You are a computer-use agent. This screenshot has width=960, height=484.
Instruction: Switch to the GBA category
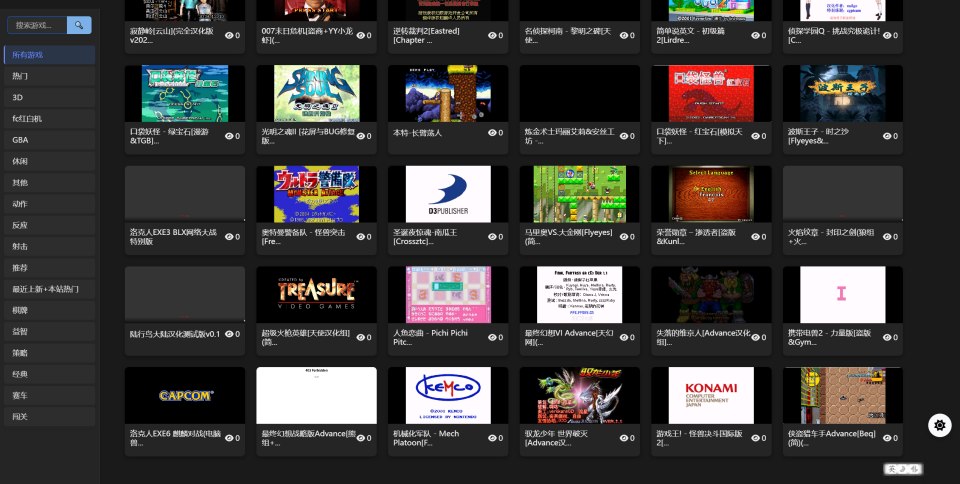49,140
